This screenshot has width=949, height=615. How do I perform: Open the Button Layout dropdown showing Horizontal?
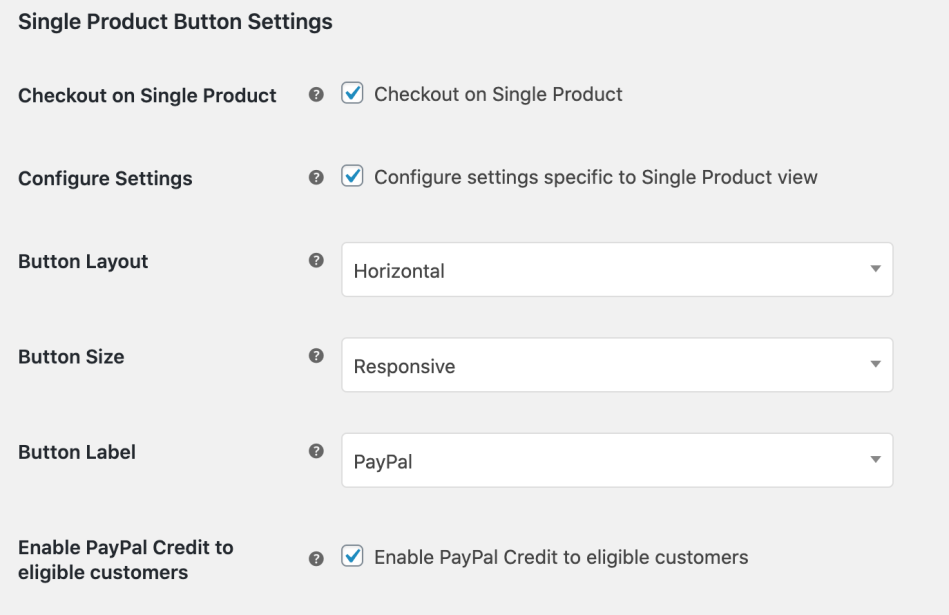click(x=617, y=269)
